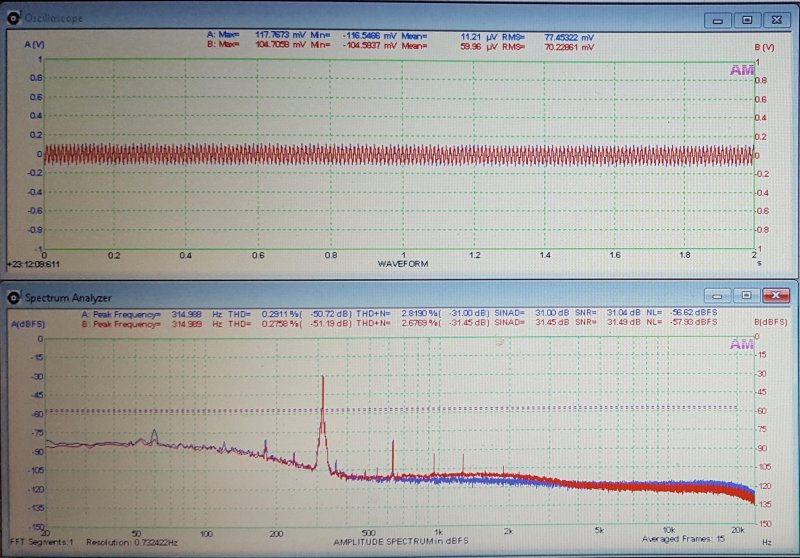
Task: Click channel B Max value '104.7058 mV'
Action: 280,45
